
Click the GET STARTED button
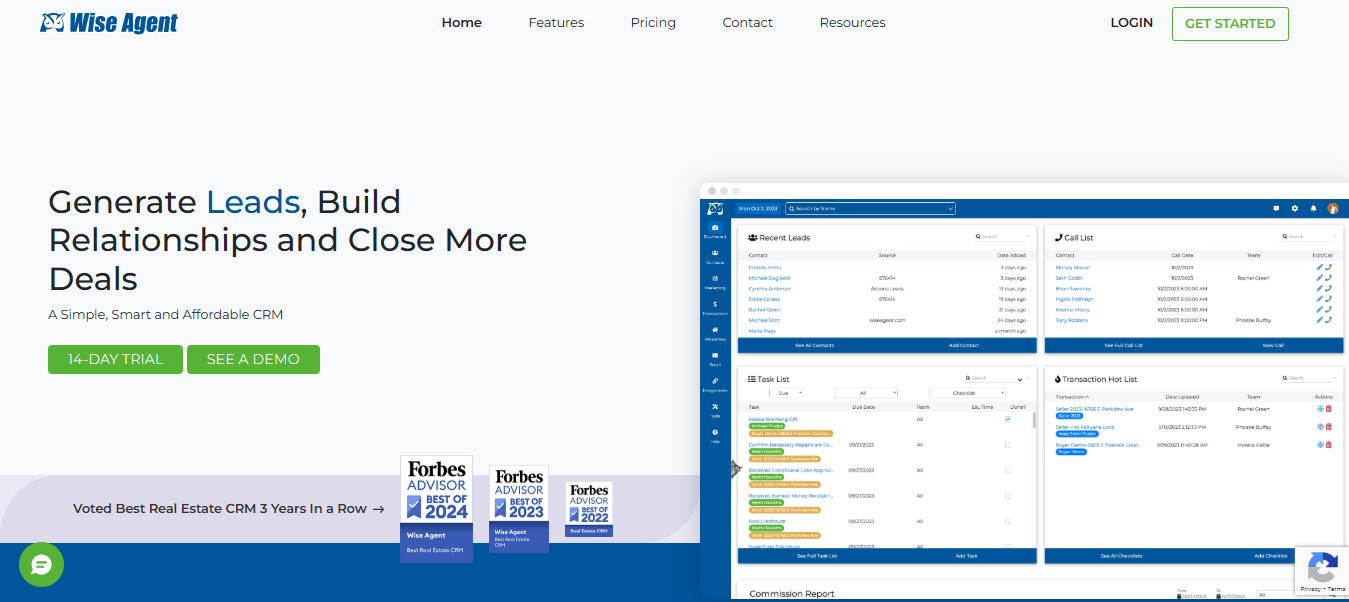(x=1230, y=24)
